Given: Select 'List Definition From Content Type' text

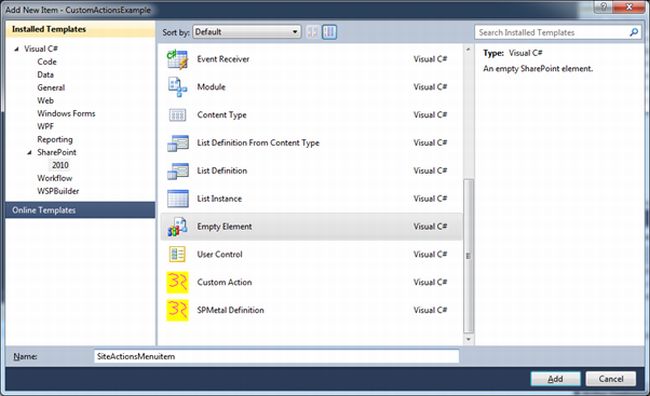Looking at the screenshot, I should coord(258,143).
